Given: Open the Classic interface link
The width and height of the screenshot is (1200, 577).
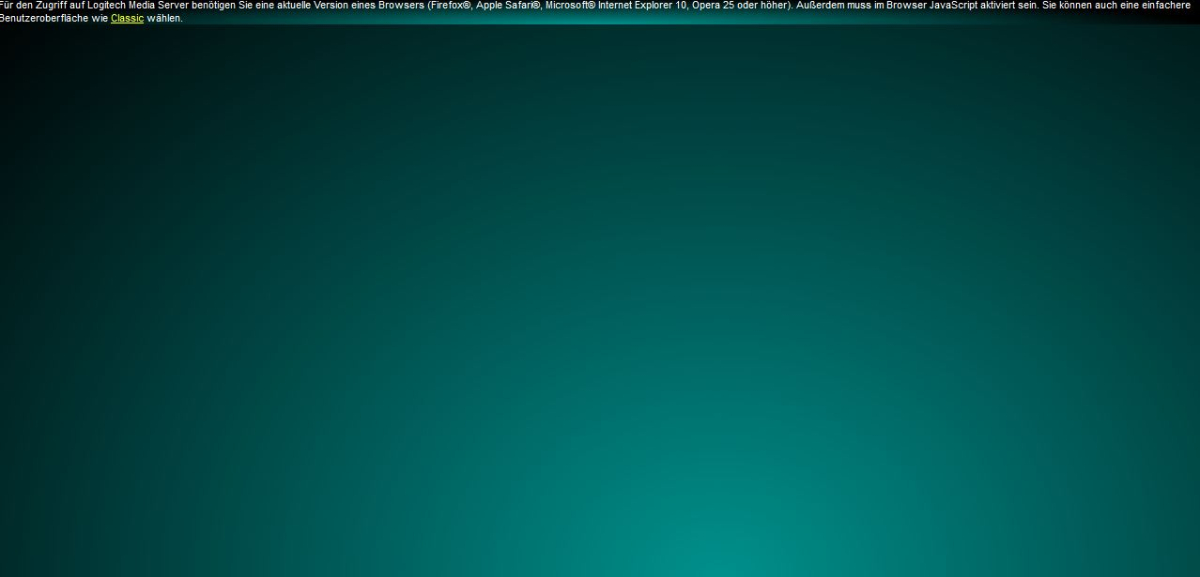Looking at the screenshot, I should pyautogui.click(x=127, y=18).
